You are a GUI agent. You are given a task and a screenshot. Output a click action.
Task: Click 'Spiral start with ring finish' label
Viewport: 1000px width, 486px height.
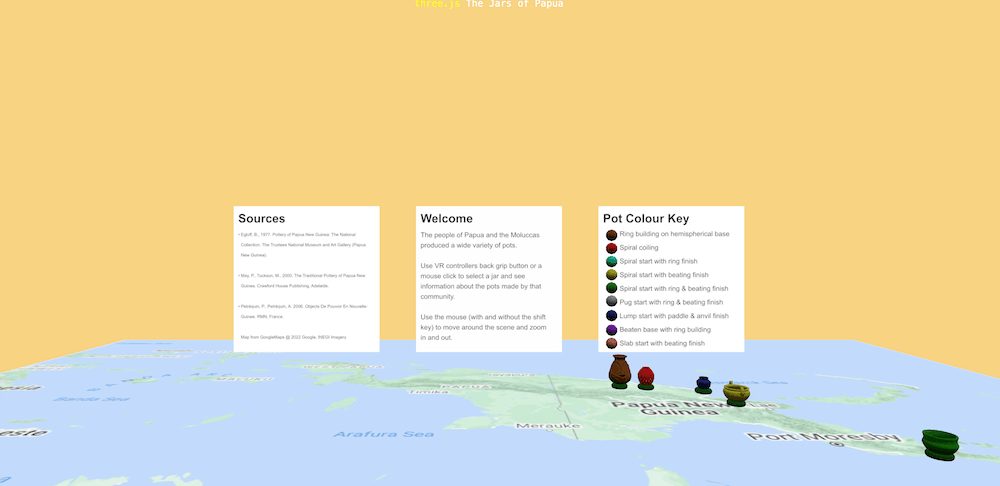click(658, 261)
